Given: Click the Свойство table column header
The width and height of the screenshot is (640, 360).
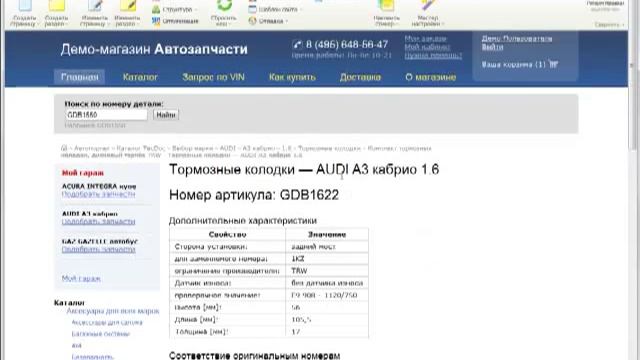Looking at the screenshot, I should tap(227, 235).
